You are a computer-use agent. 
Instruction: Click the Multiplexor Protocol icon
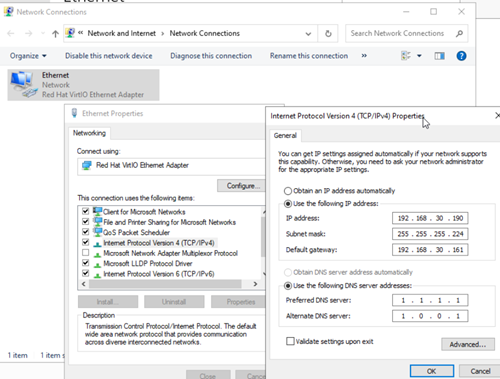(x=97, y=254)
